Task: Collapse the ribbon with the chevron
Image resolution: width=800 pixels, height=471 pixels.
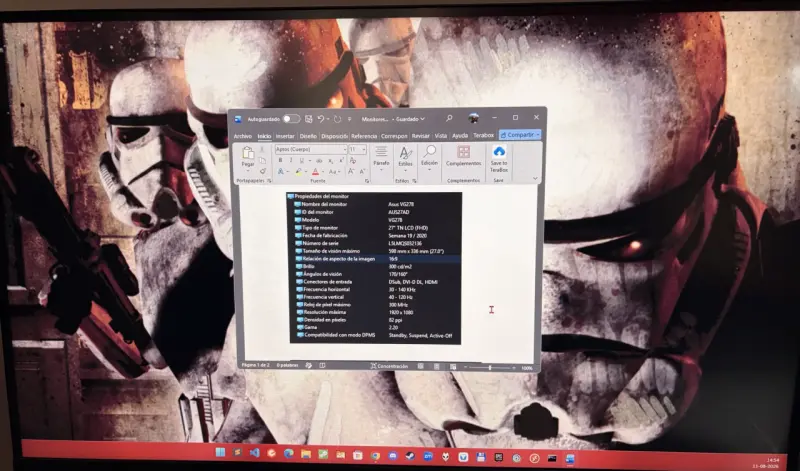Action: click(535, 178)
